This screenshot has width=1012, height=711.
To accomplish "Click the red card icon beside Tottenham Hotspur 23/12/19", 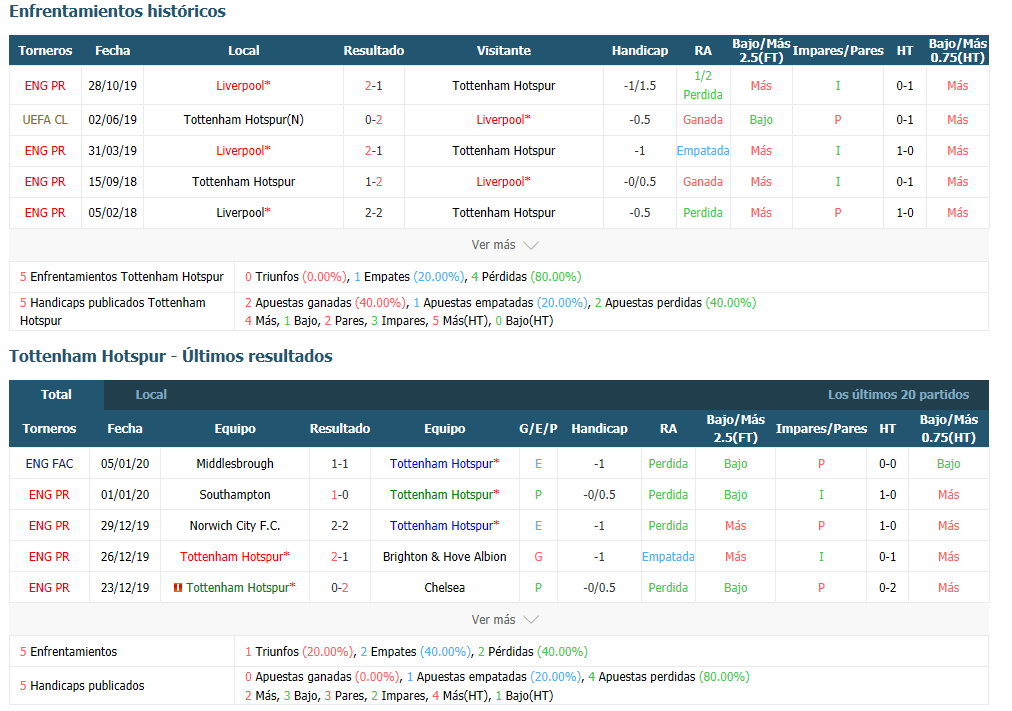I will tap(177, 588).
